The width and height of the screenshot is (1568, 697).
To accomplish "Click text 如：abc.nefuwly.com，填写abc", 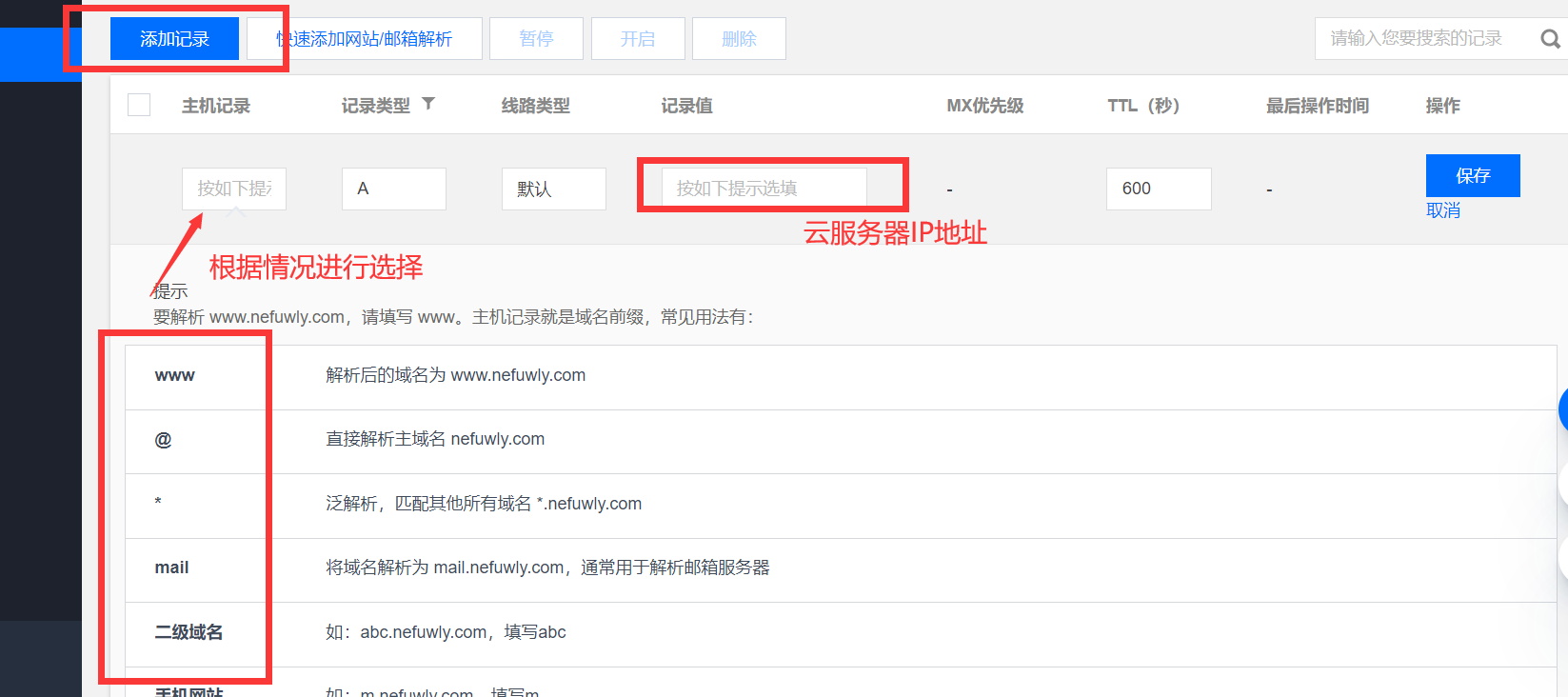I will click(x=446, y=632).
